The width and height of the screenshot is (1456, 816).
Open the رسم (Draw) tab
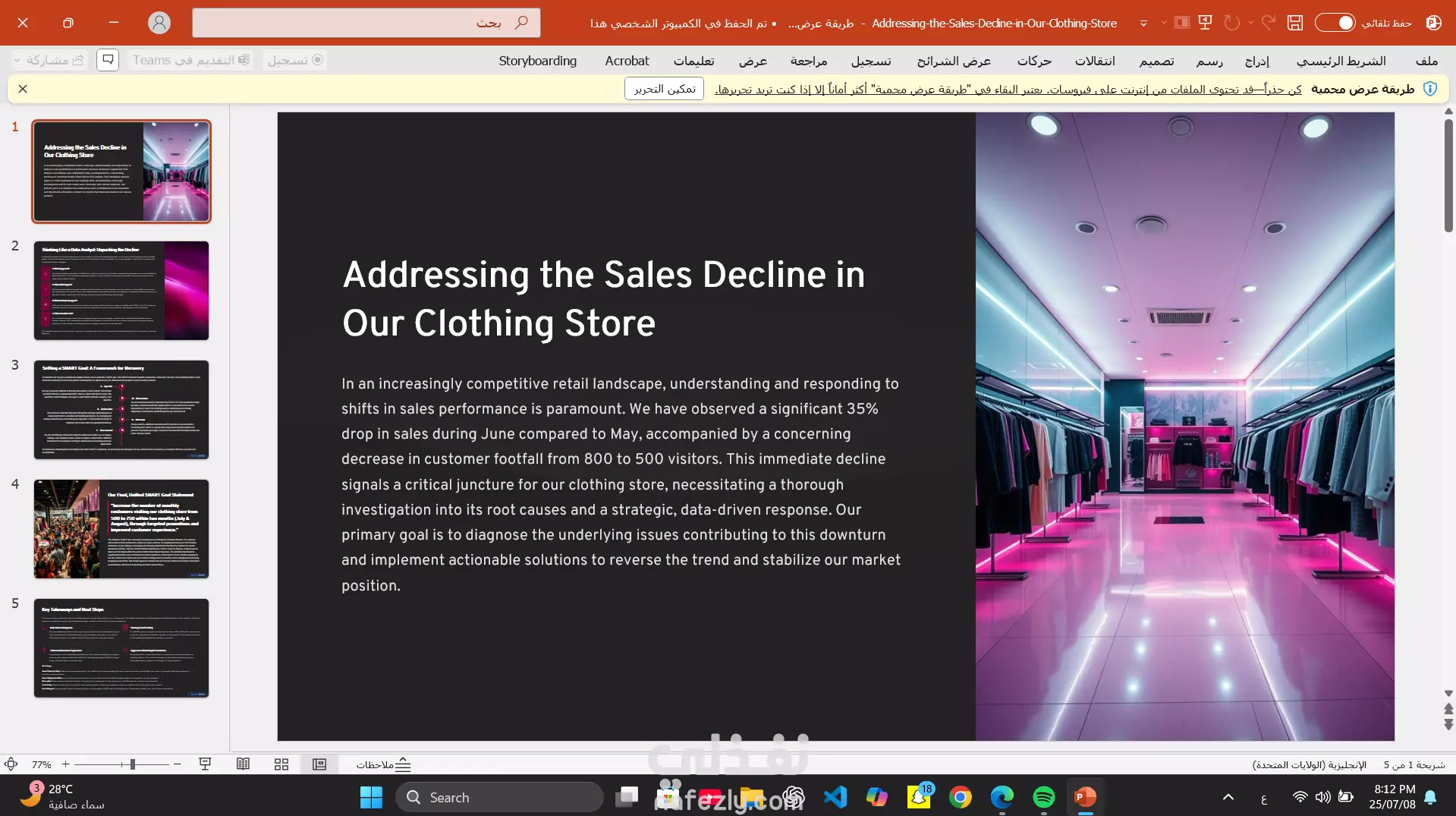tap(1209, 61)
